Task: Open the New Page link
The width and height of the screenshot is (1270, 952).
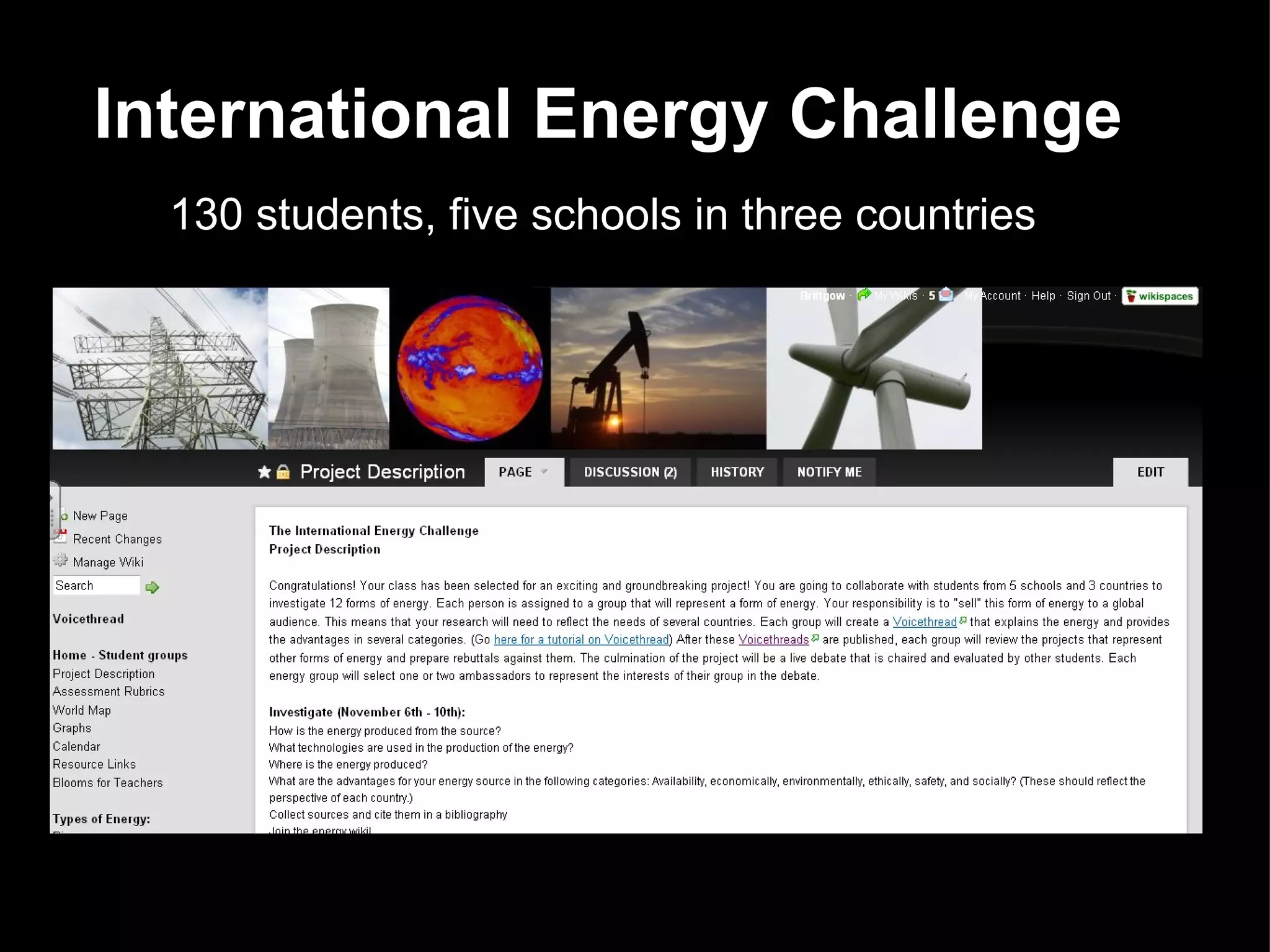Action: pos(100,516)
